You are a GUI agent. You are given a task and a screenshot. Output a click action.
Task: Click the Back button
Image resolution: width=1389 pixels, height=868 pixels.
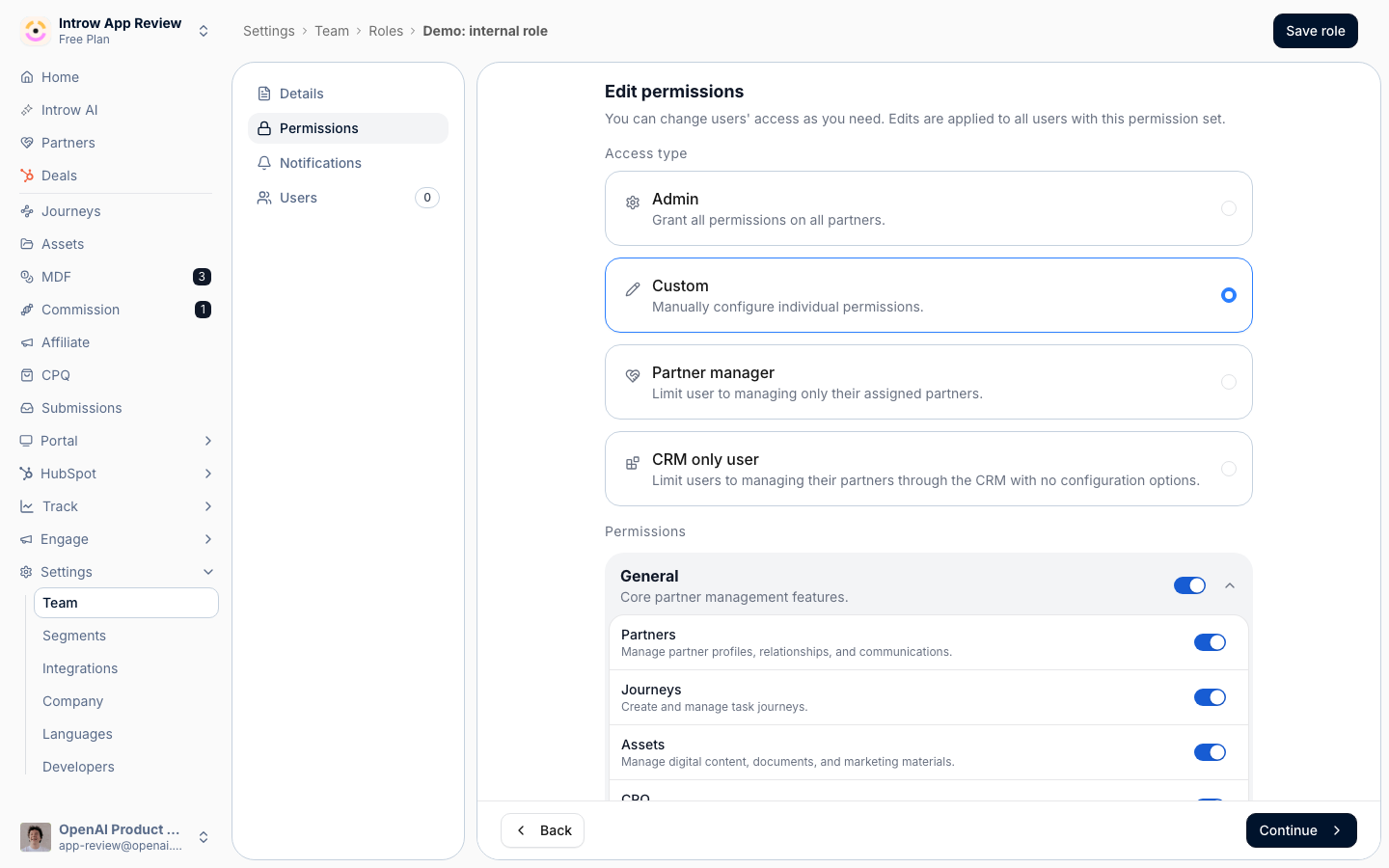point(542,830)
